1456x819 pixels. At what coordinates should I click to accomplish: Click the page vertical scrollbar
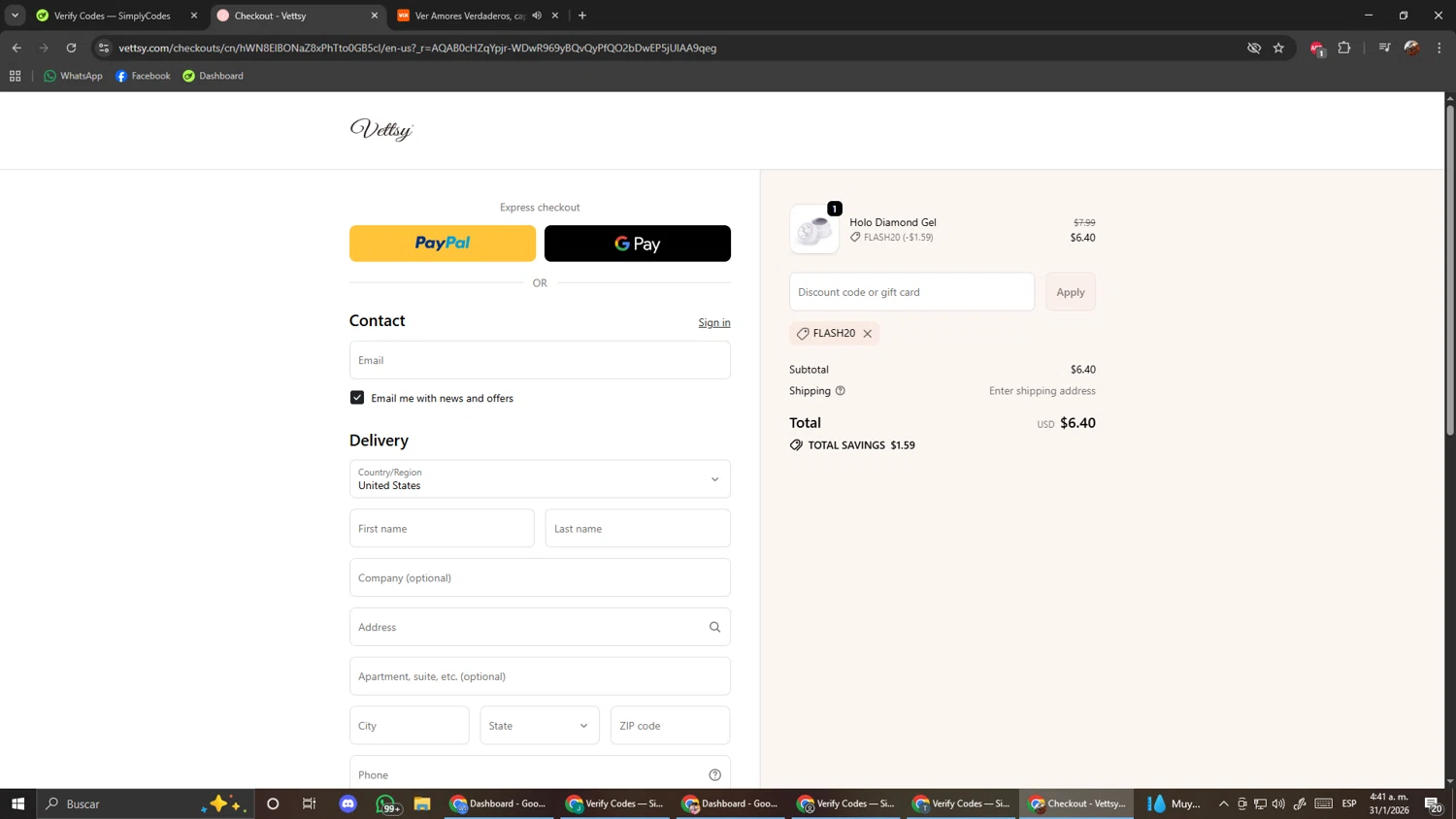click(x=1450, y=269)
